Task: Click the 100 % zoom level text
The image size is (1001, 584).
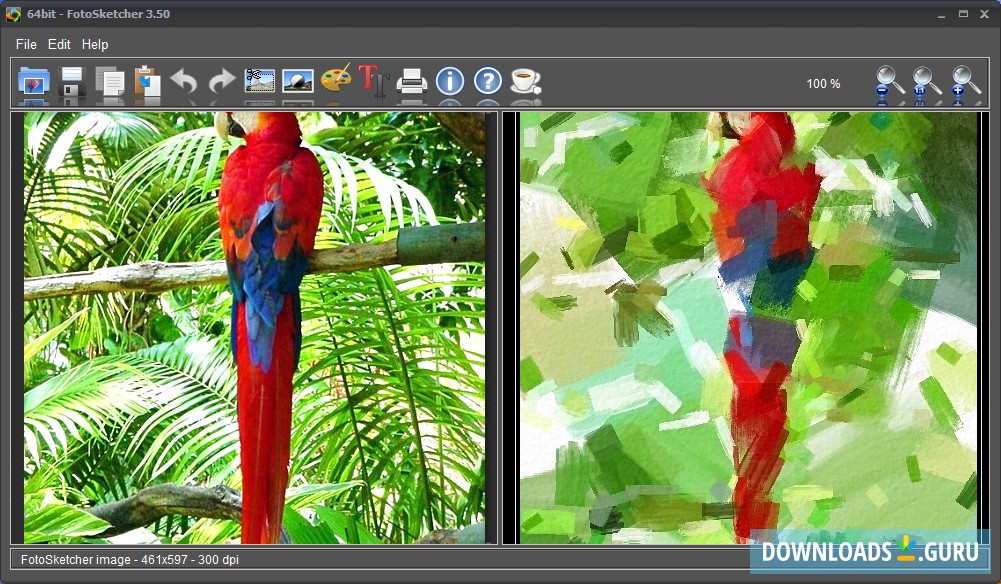Action: tap(823, 84)
